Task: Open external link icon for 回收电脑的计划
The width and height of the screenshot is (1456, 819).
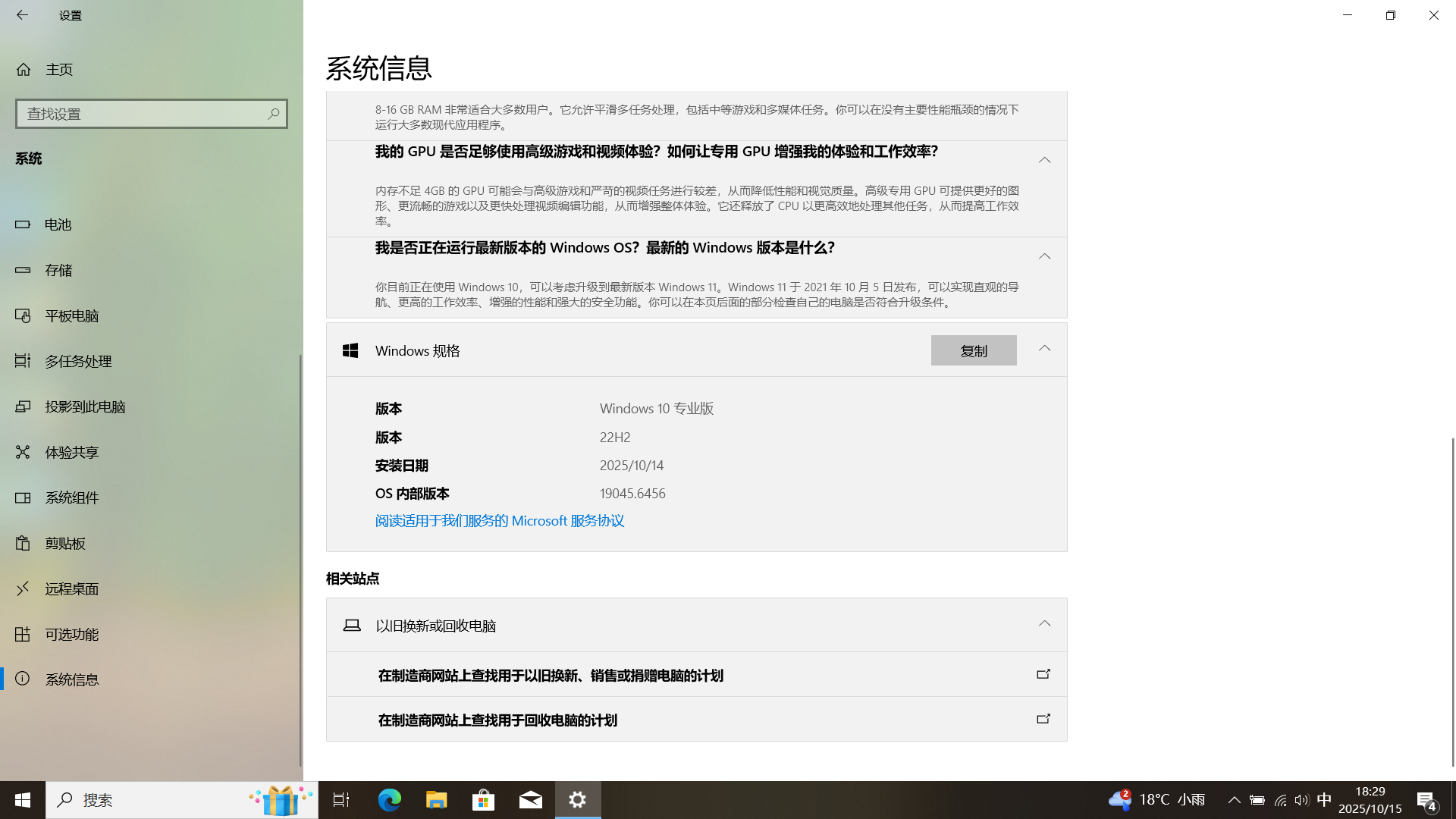Action: (1043, 719)
